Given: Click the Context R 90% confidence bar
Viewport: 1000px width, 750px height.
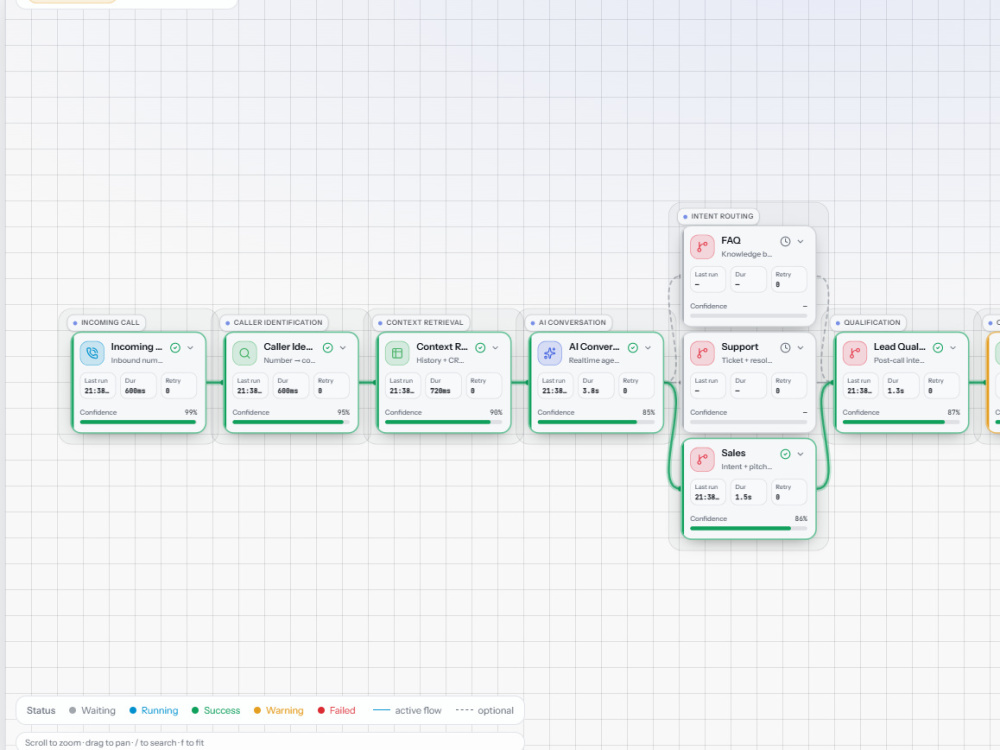Looking at the screenshot, I should tap(443, 422).
